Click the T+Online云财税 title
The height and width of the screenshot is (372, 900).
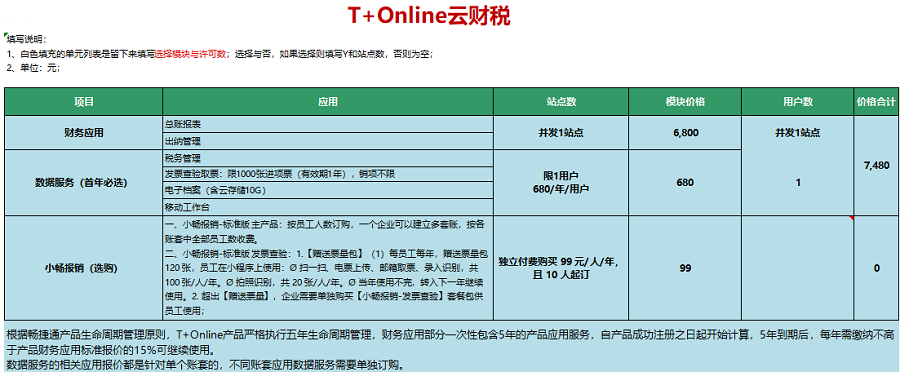click(429, 16)
